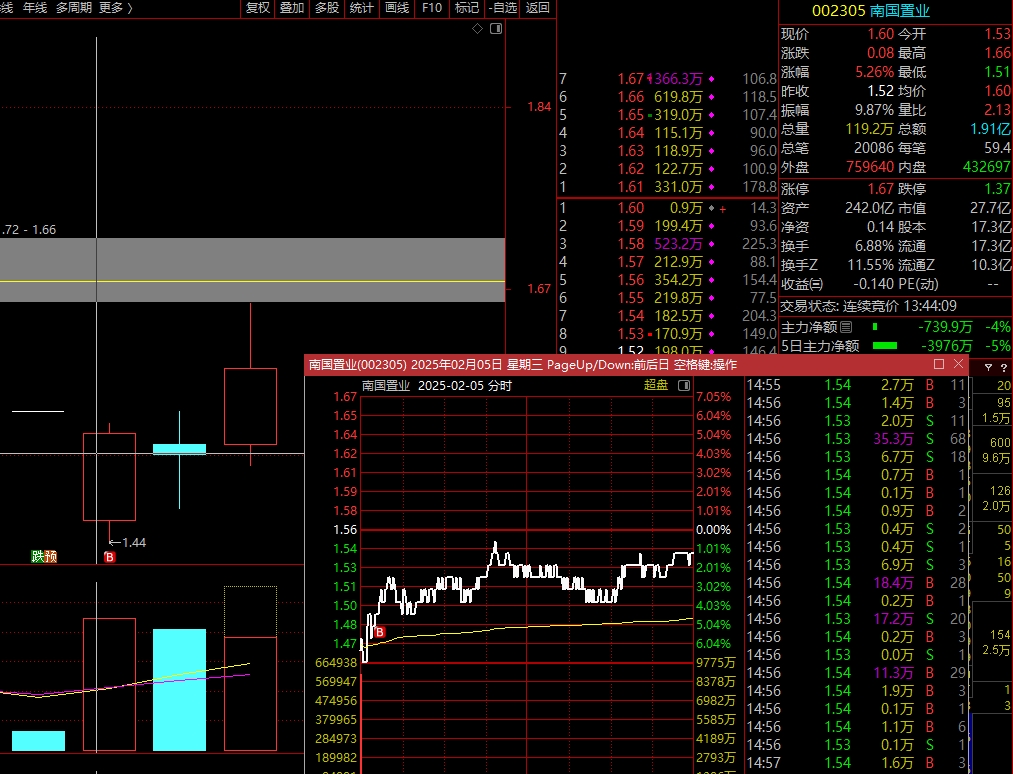Click the 统计 statistics button
The width and height of the screenshot is (1013, 774).
click(361, 8)
